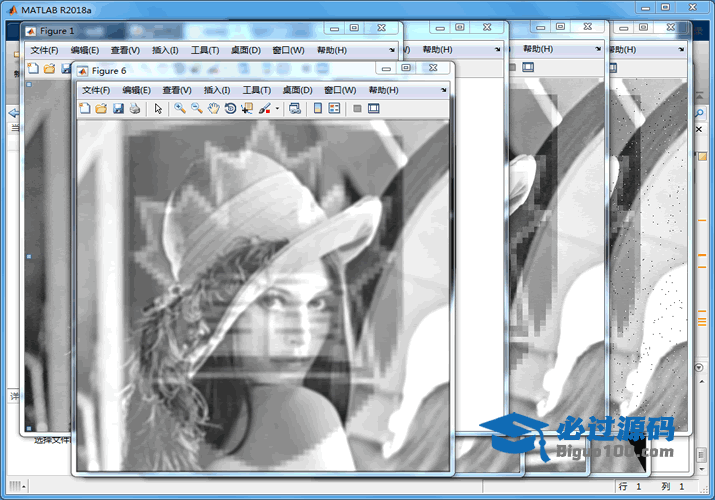Open 编辑(E) menu in Figure 1
The height and width of the screenshot is (500, 715).
[x=85, y=50]
